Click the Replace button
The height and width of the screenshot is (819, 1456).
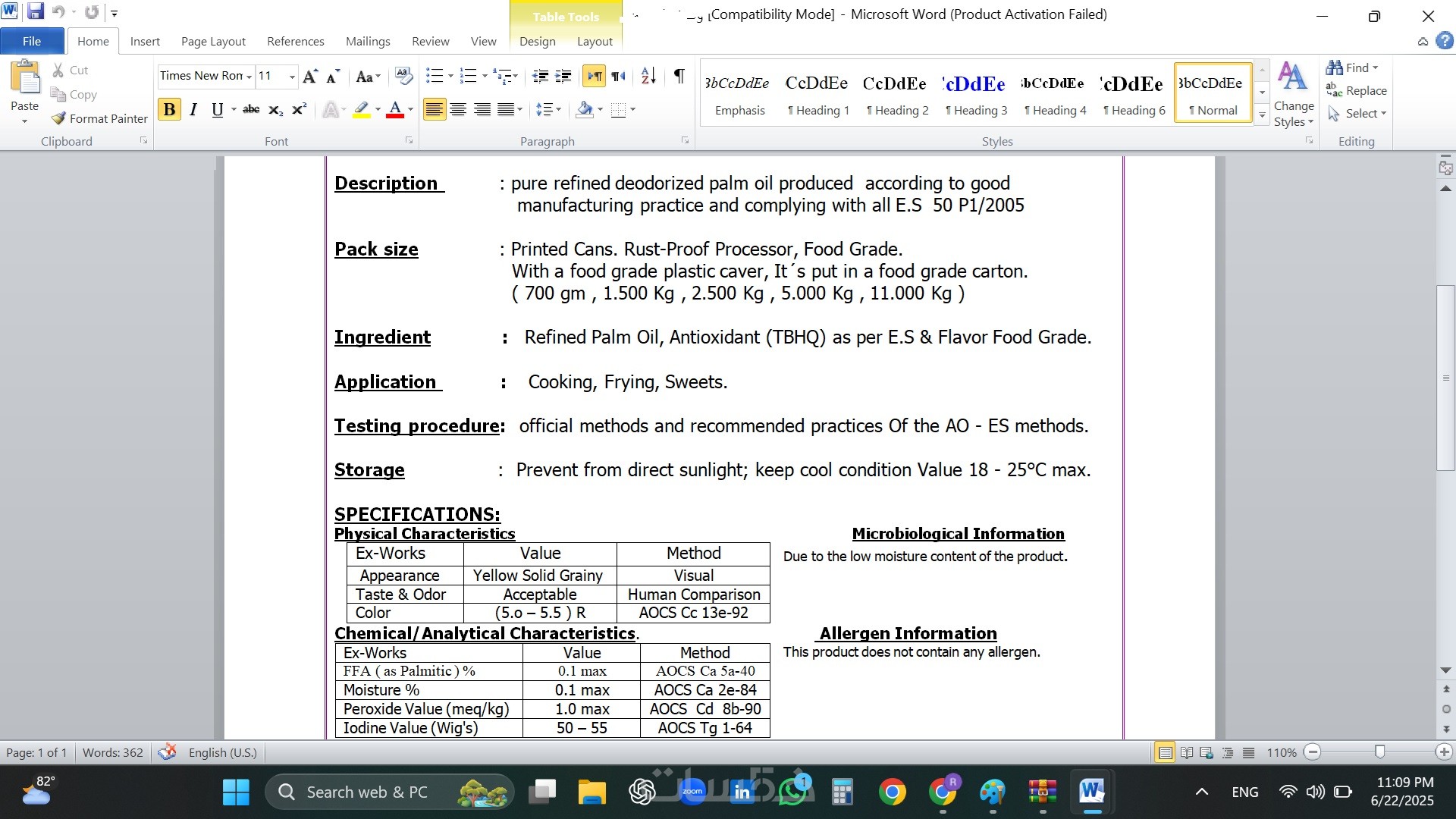tap(1356, 90)
